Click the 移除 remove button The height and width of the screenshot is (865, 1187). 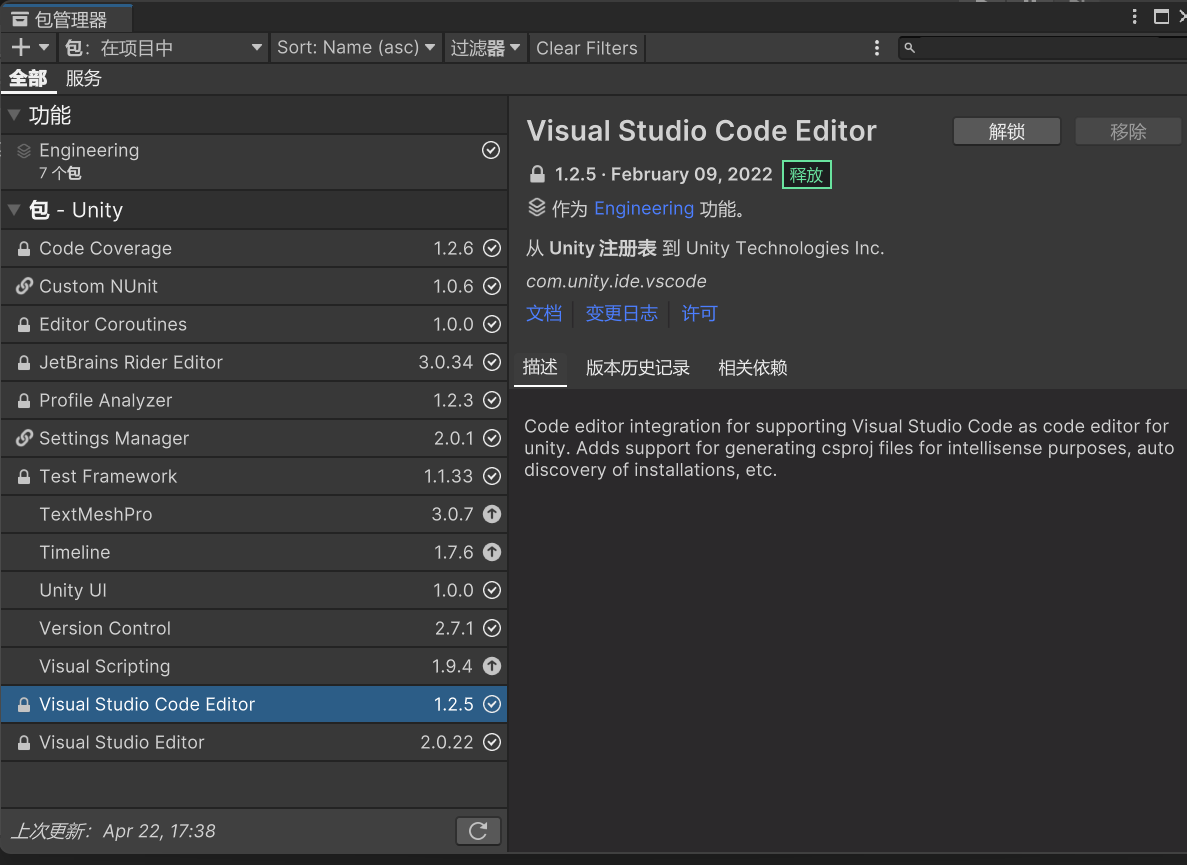(x=1128, y=132)
